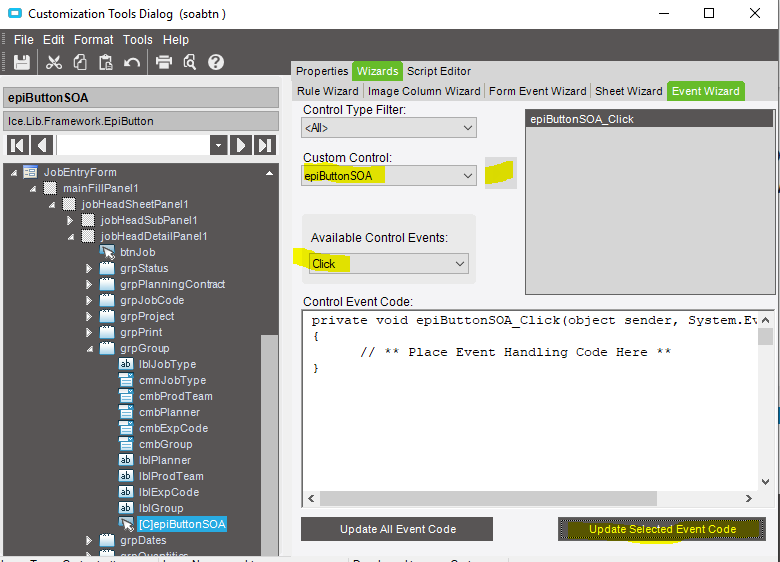Select btnJob in the control tree

coord(137,252)
